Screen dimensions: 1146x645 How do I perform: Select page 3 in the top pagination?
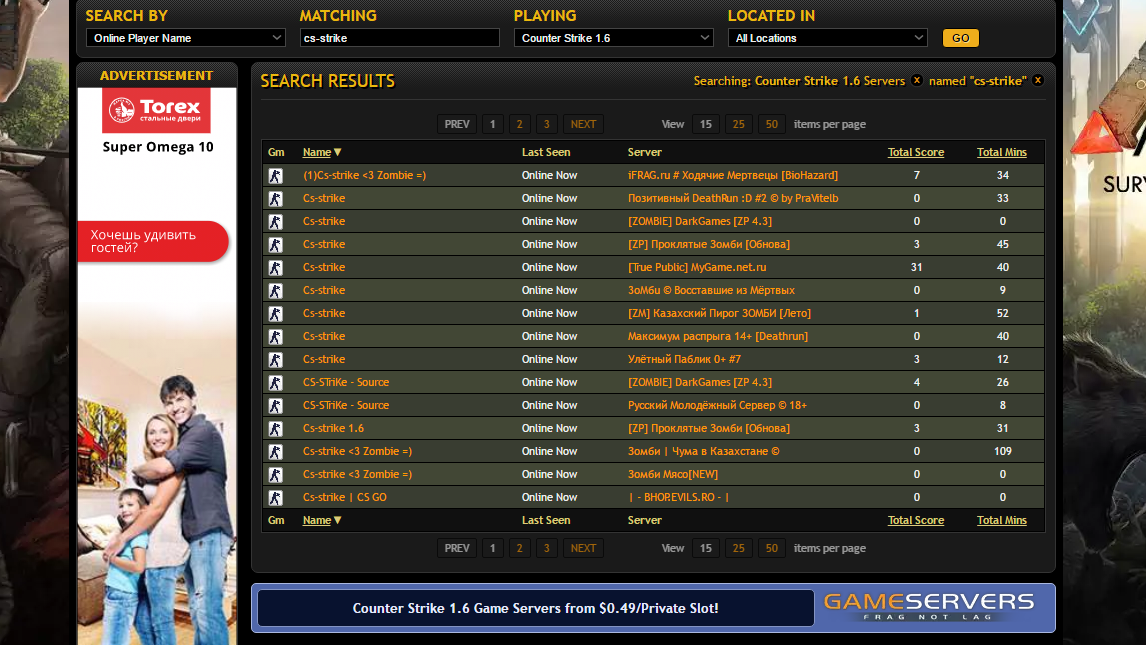(547, 124)
